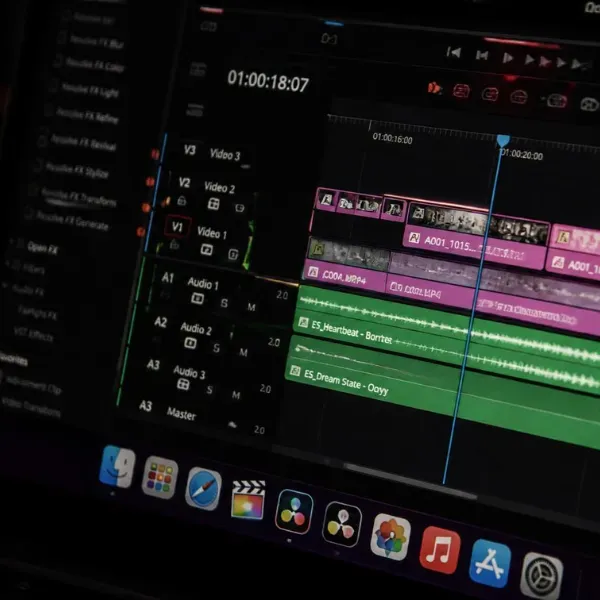This screenshot has width=600, height=600.
Task: Select Fairlight FX in effects list
Action: coord(38,313)
